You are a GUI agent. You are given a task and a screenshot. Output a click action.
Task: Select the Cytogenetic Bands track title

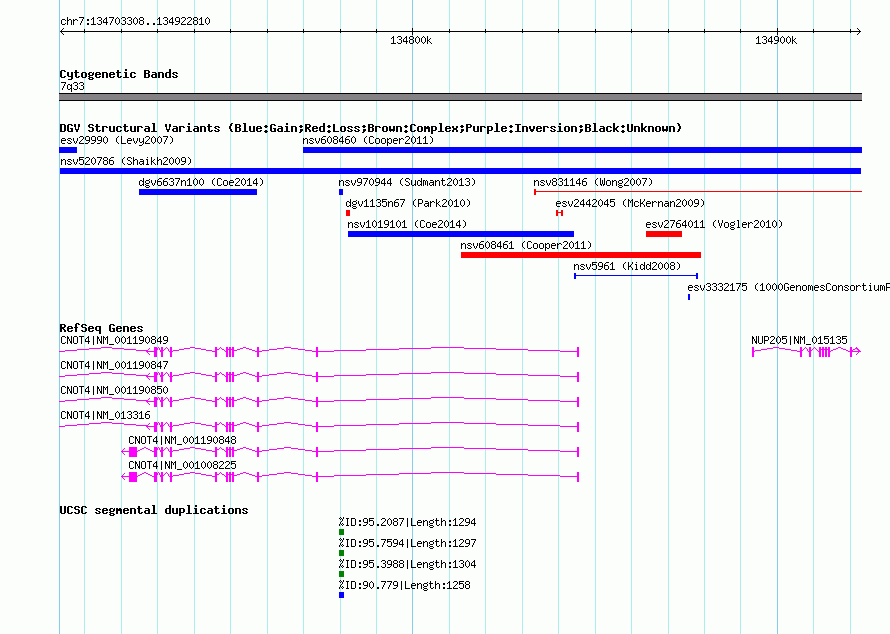pos(119,74)
